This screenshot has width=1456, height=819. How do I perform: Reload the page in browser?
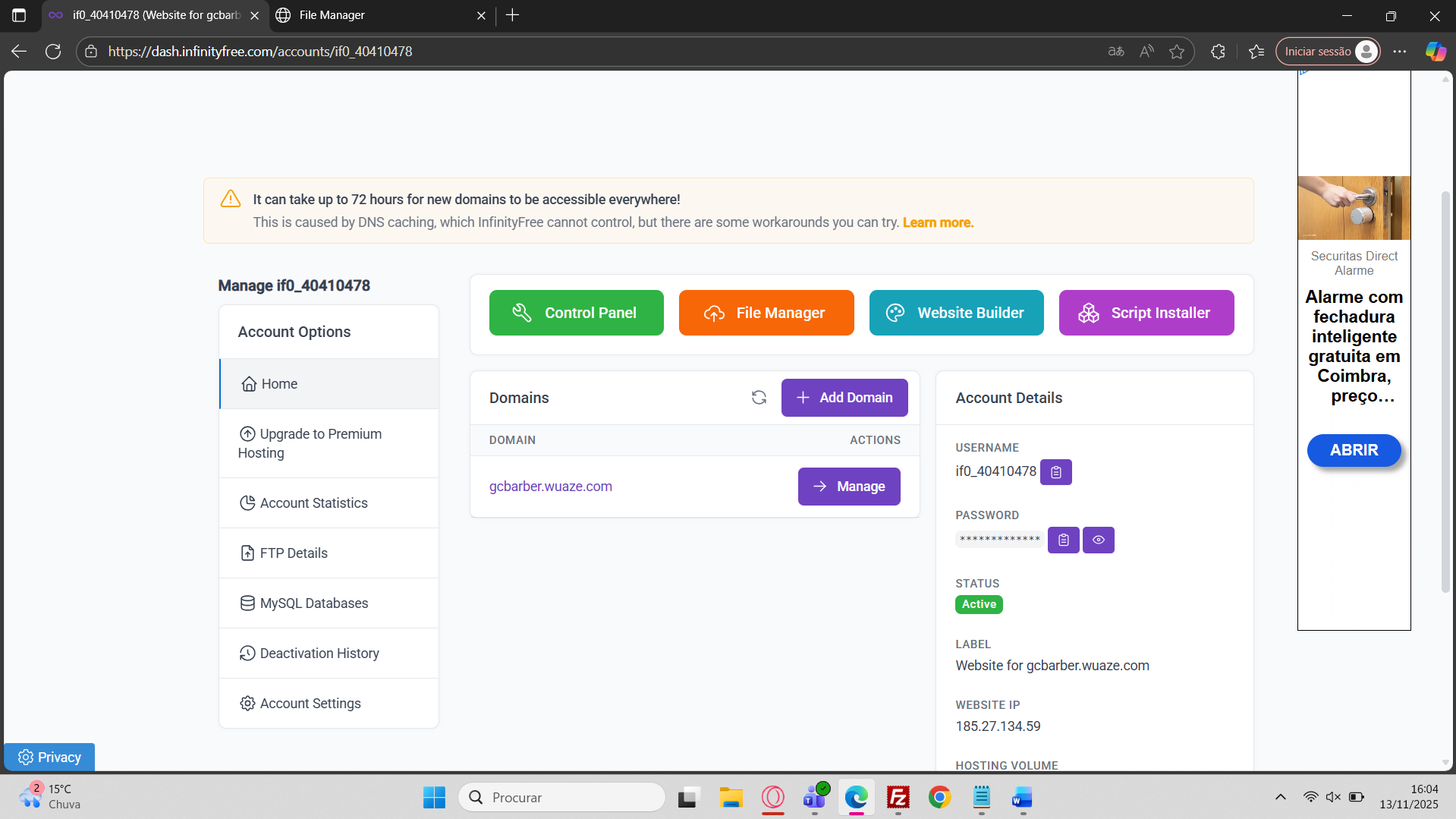(53, 52)
